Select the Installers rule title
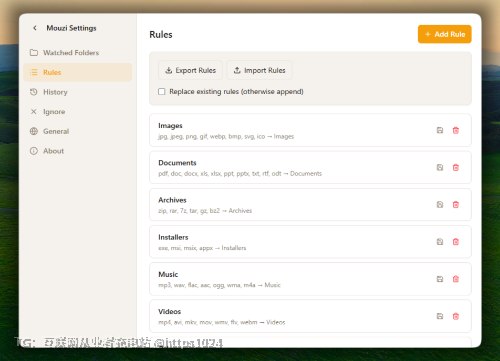 pyautogui.click(x=173, y=237)
